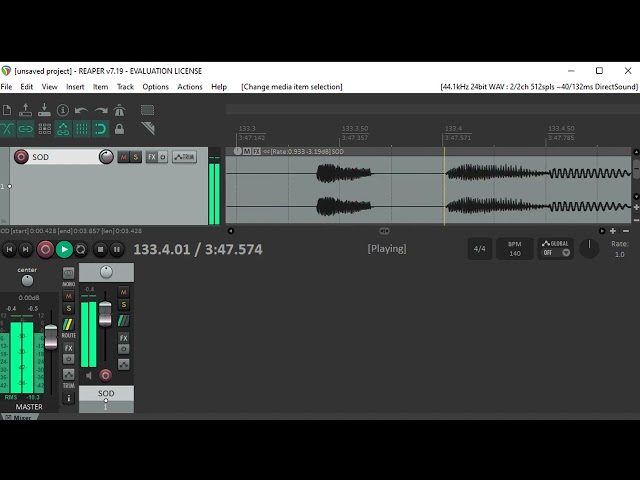Click the dashed rectangle selection icon

point(147,110)
